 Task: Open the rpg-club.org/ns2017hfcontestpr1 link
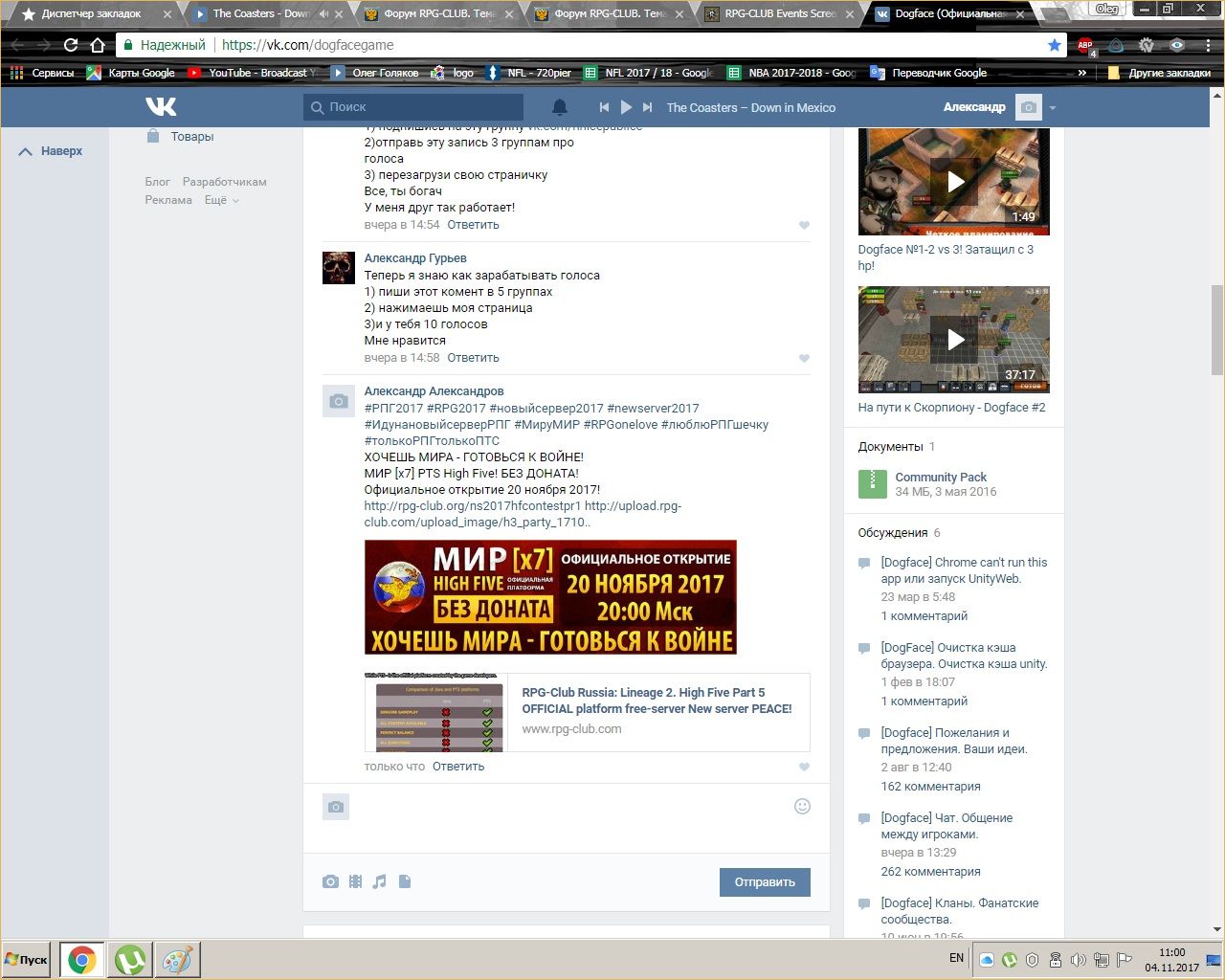(472, 506)
